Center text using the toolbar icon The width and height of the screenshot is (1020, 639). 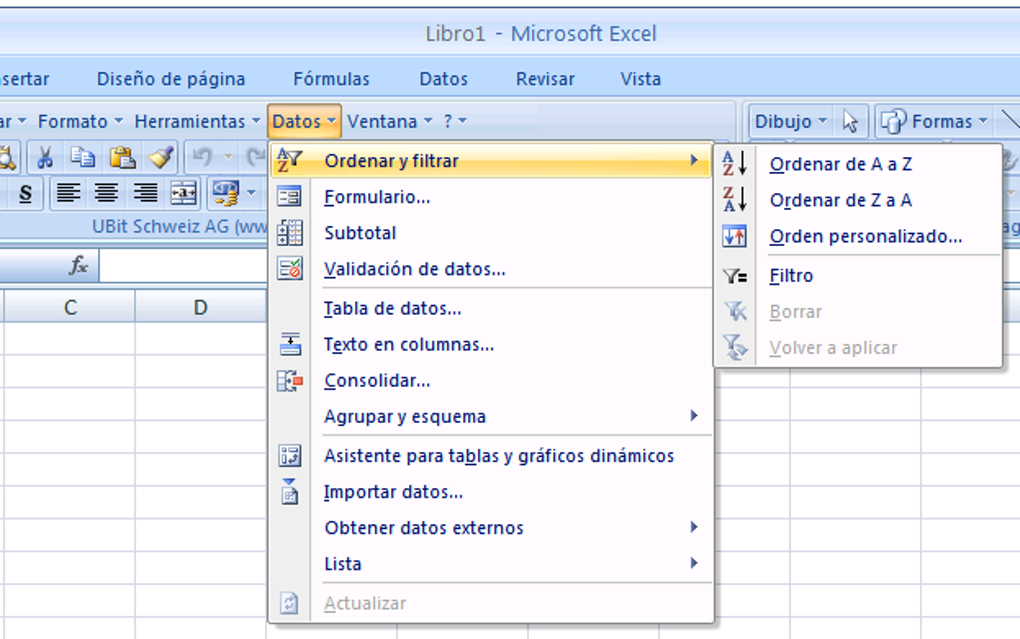(107, 193)
